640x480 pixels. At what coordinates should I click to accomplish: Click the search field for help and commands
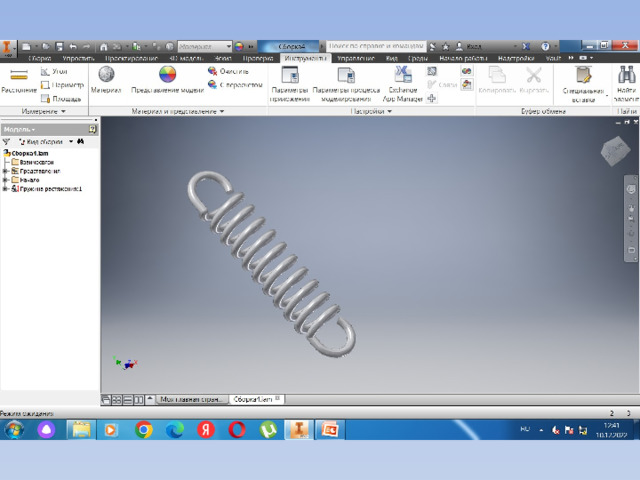(375, 46)
